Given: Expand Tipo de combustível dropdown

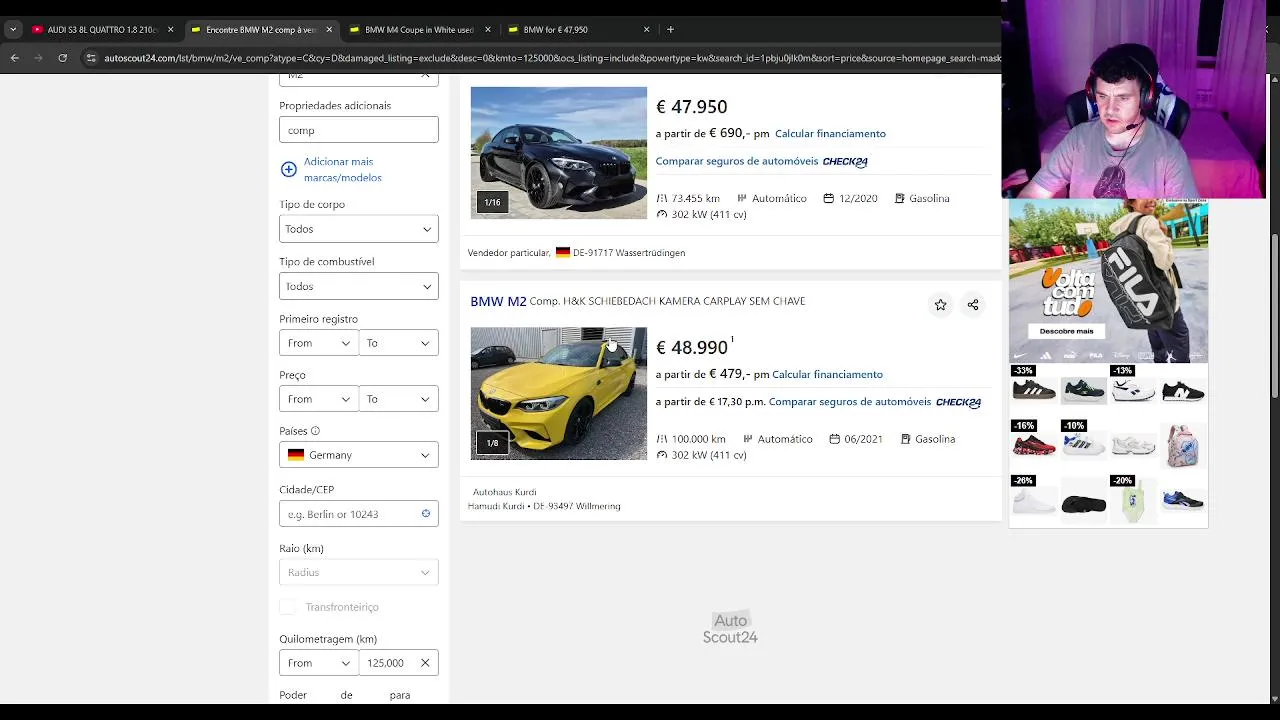Looking at the screenshot, I should 359,286.
